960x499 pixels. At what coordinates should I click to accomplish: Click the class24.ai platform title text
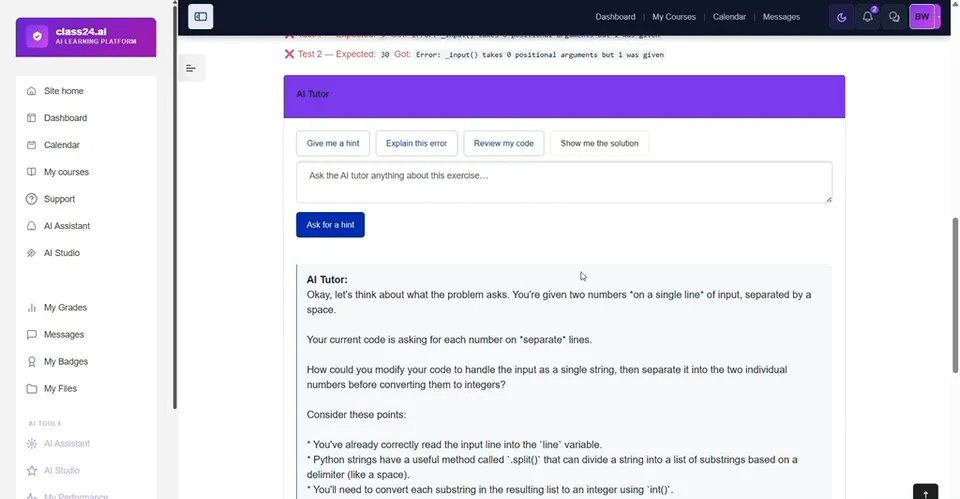[x=81, y=31]
